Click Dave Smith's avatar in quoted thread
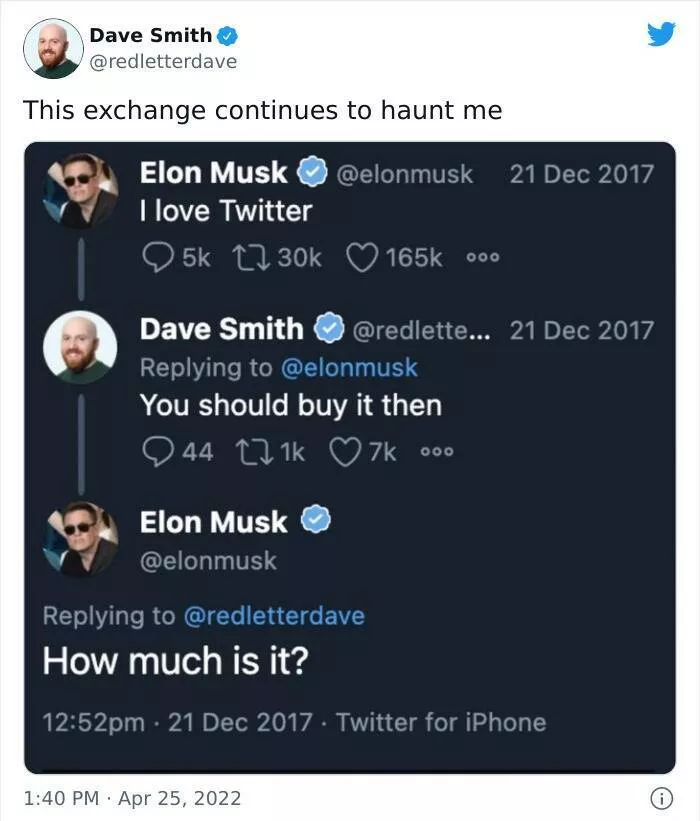 click(80, 347)
